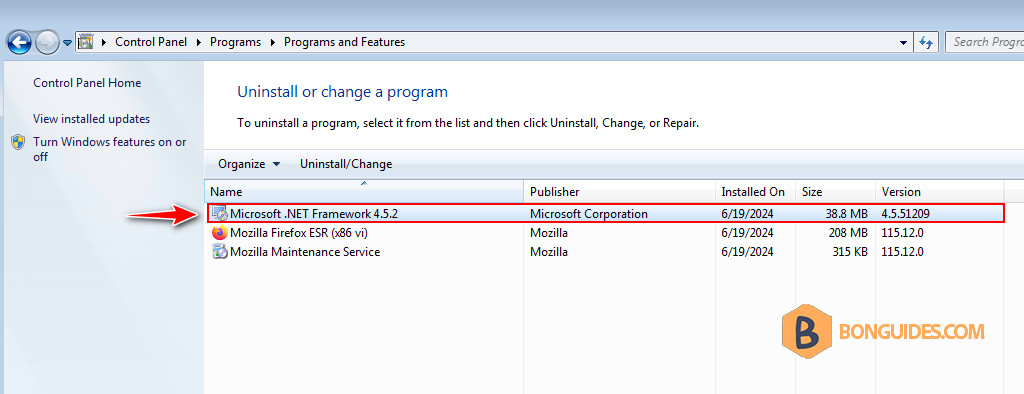Click the shield icon beside Windows features
Viewport: 1024px width, 394px height.
pos(18,142)
